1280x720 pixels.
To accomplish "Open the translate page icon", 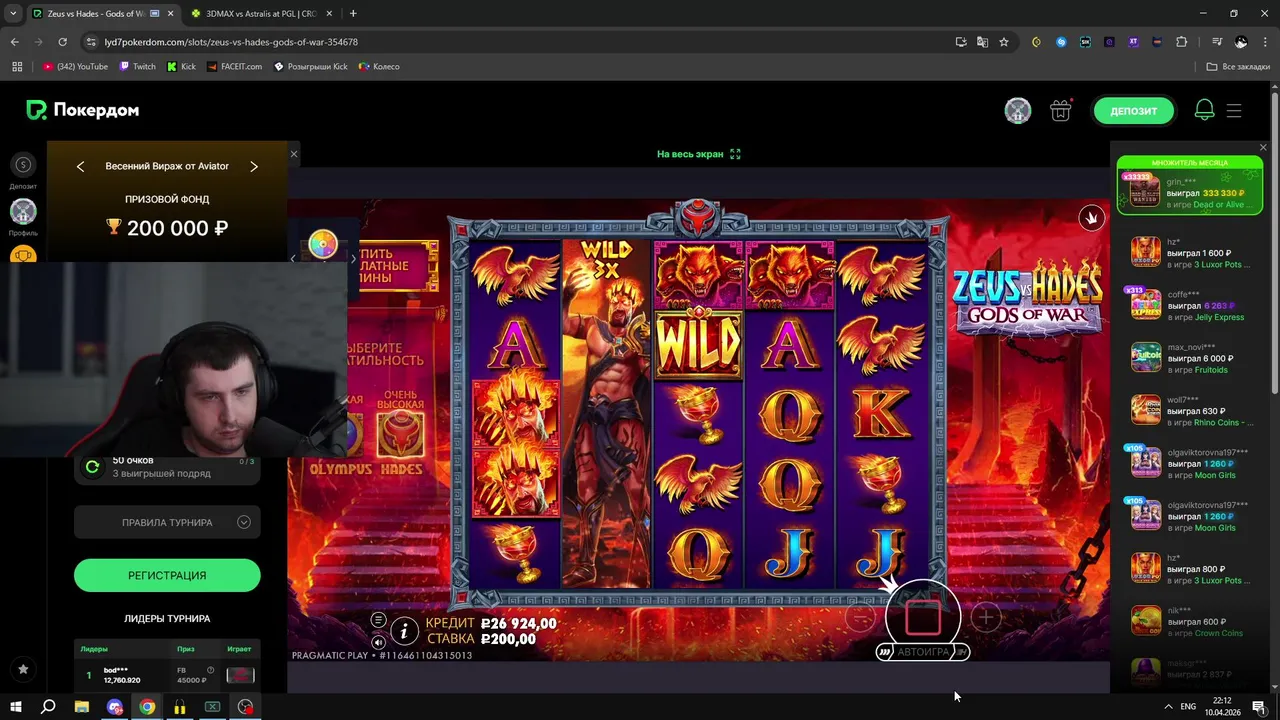I will click(x=982, y=42).
